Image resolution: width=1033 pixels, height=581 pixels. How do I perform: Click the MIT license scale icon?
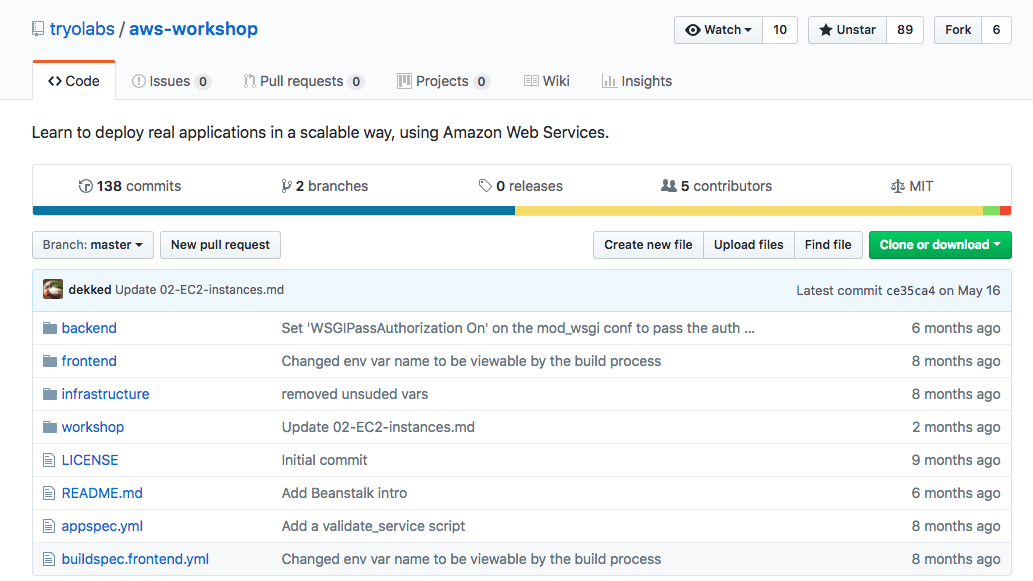[x=897, y=186]
